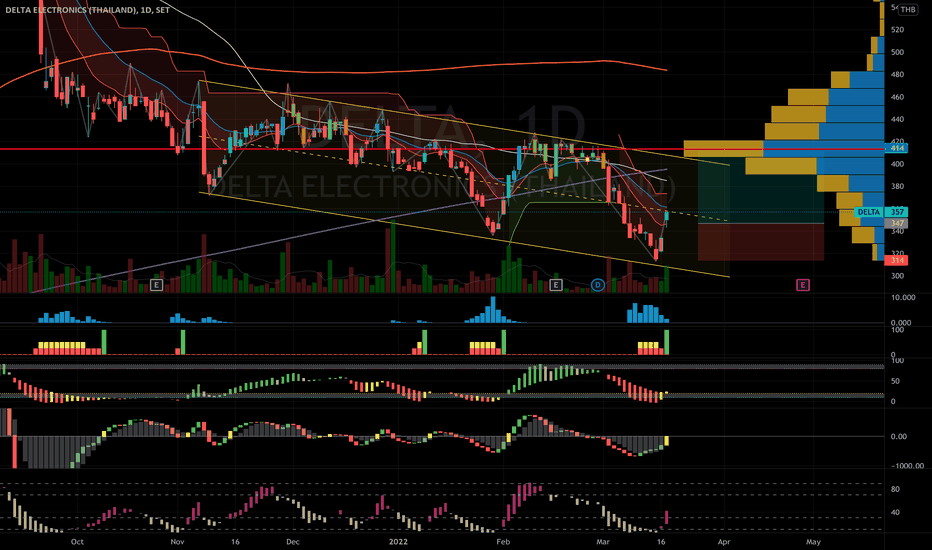The image size is (932, 550).
Task: Click the chart title DELTA ELECTRONICS (THAILAND)
Action: click(71, 10)
